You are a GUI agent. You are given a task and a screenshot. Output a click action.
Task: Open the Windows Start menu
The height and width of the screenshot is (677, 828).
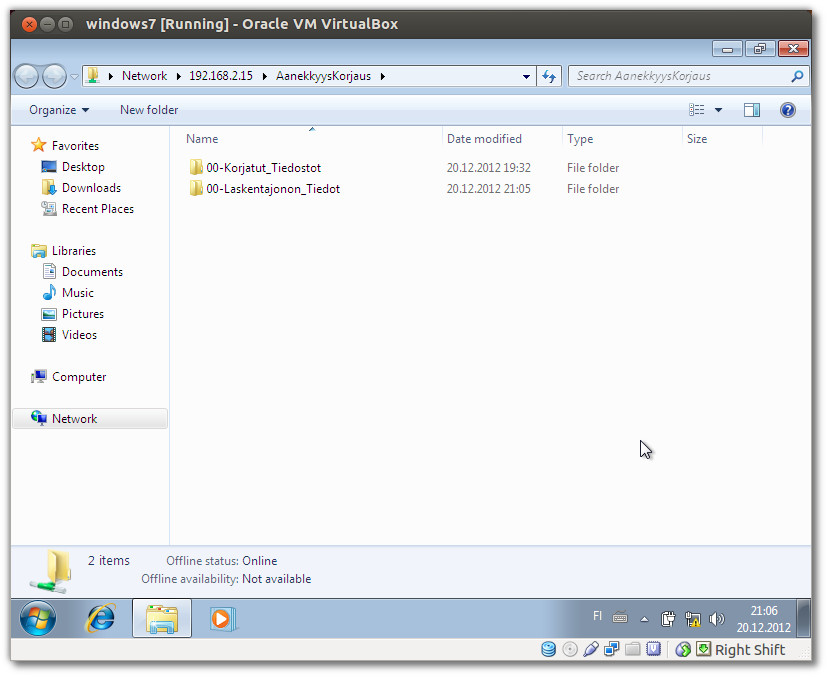pyautogui.click(x=38, y=618)
